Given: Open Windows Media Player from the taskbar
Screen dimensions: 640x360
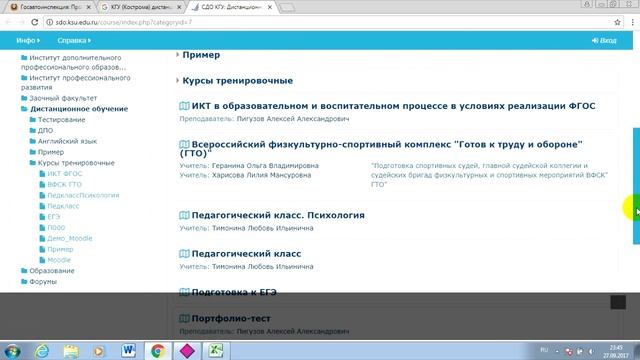Looking at the screenshot, I should [99, 351].
